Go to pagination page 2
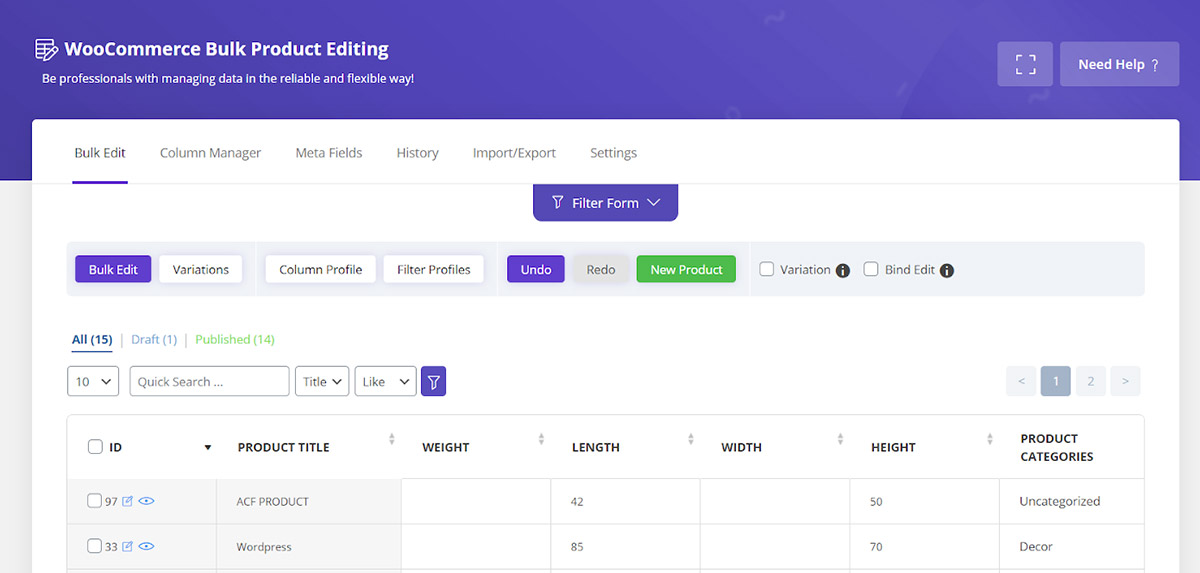Viewport: 1200px width, 573px height. pos(1091,381)
